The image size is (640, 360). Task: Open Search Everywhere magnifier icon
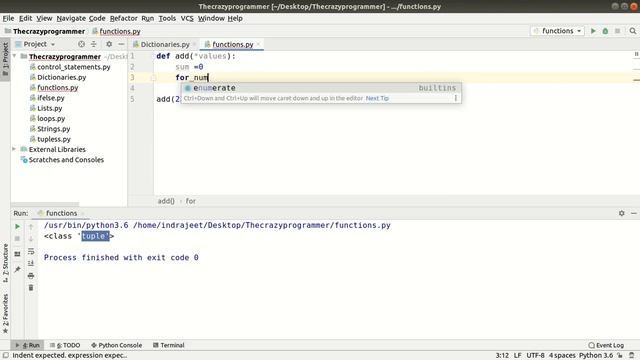point(633,31)
